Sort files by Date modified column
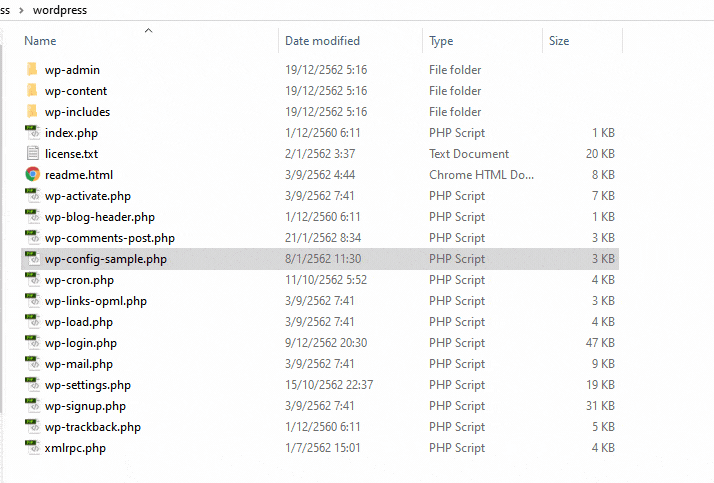Screen dimensions: 714x483 (322, 41)
